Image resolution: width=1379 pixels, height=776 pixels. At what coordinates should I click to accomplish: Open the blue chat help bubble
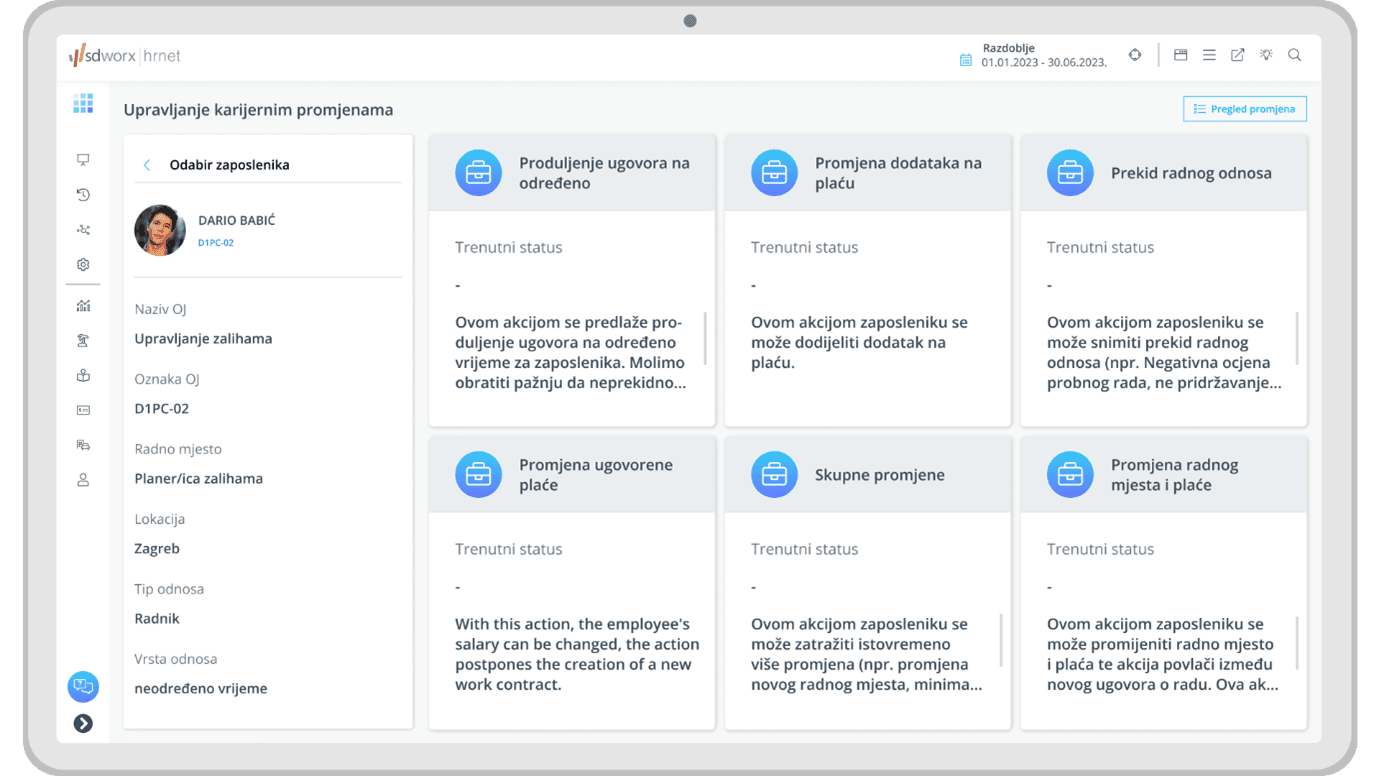[x=83, y=687]
